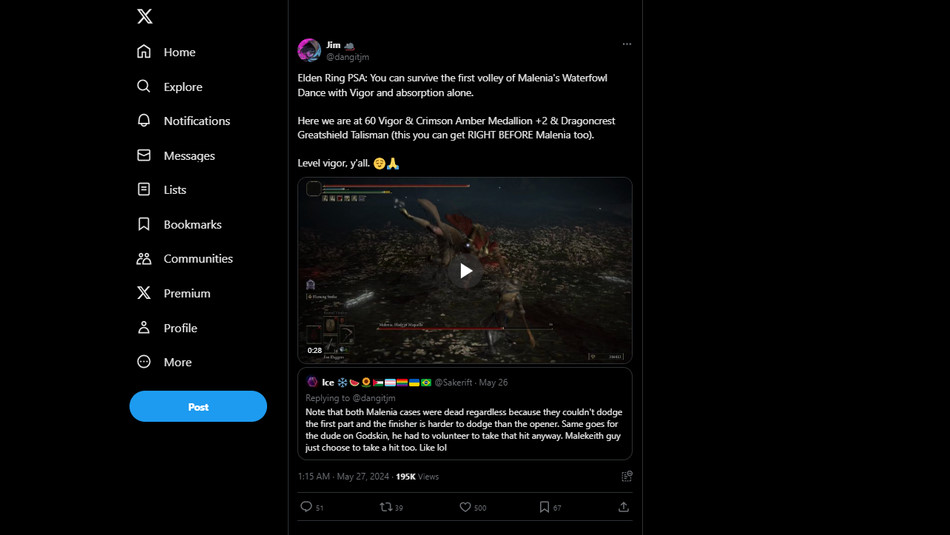Play the Elden Ring video
950x535 pixels.
[465, 271]
